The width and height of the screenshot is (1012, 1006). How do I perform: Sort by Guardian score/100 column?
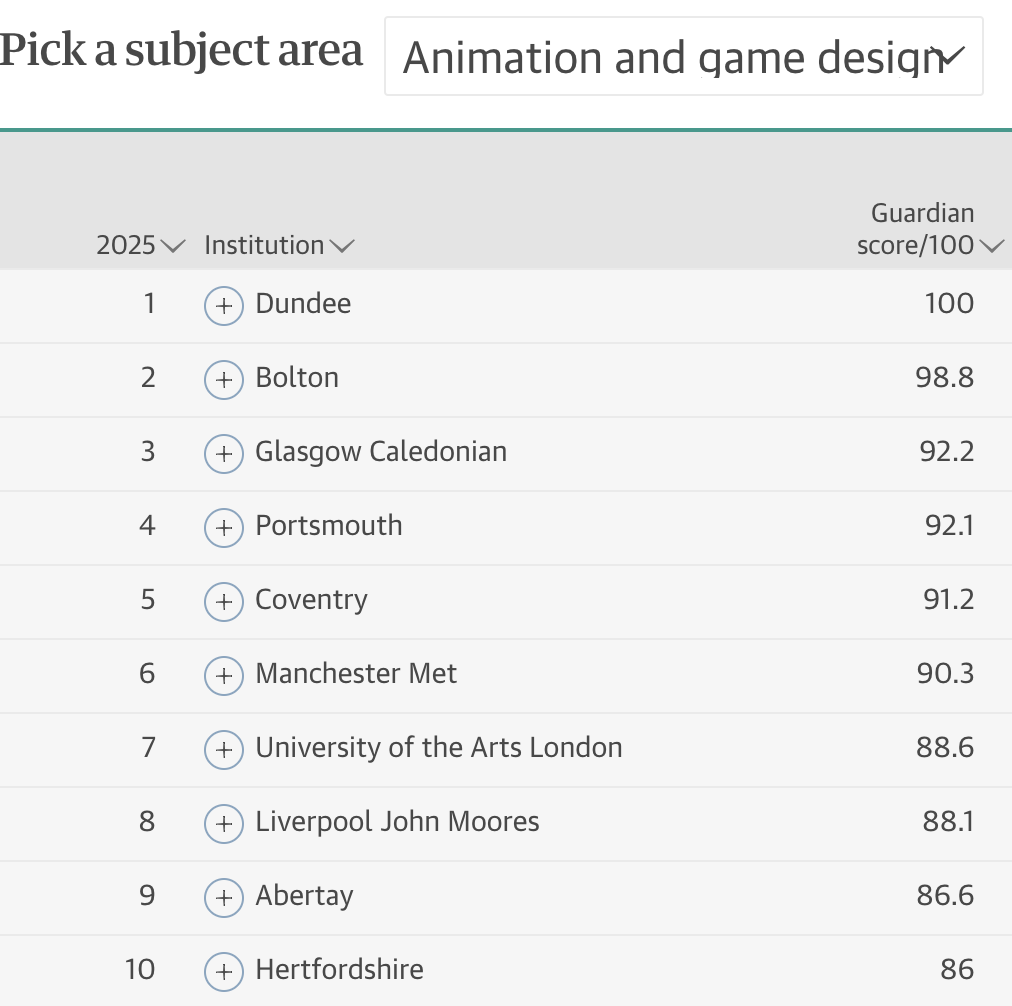929,229
